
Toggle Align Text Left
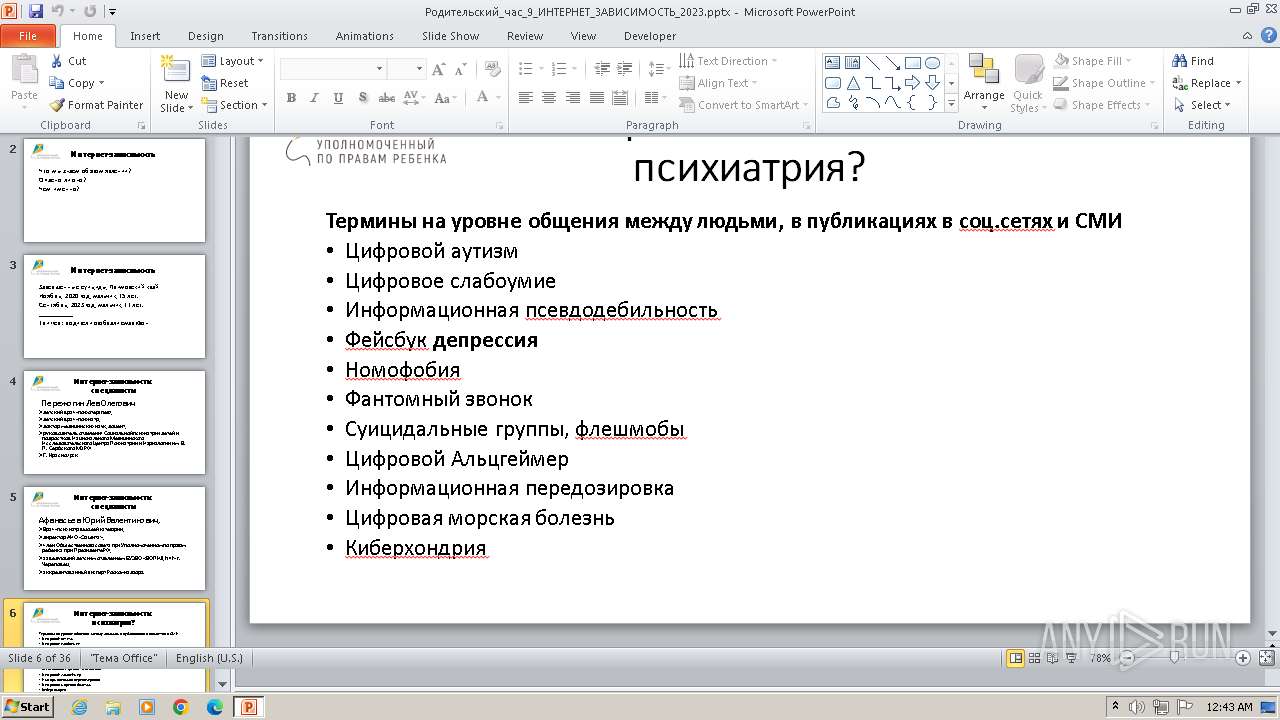(x=525, y=97)
